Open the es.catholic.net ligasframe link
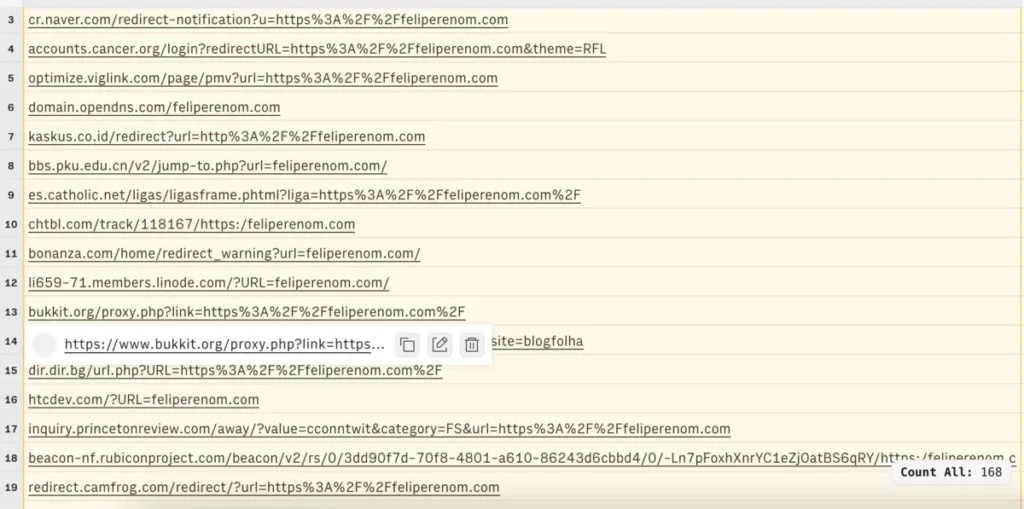 304,195
